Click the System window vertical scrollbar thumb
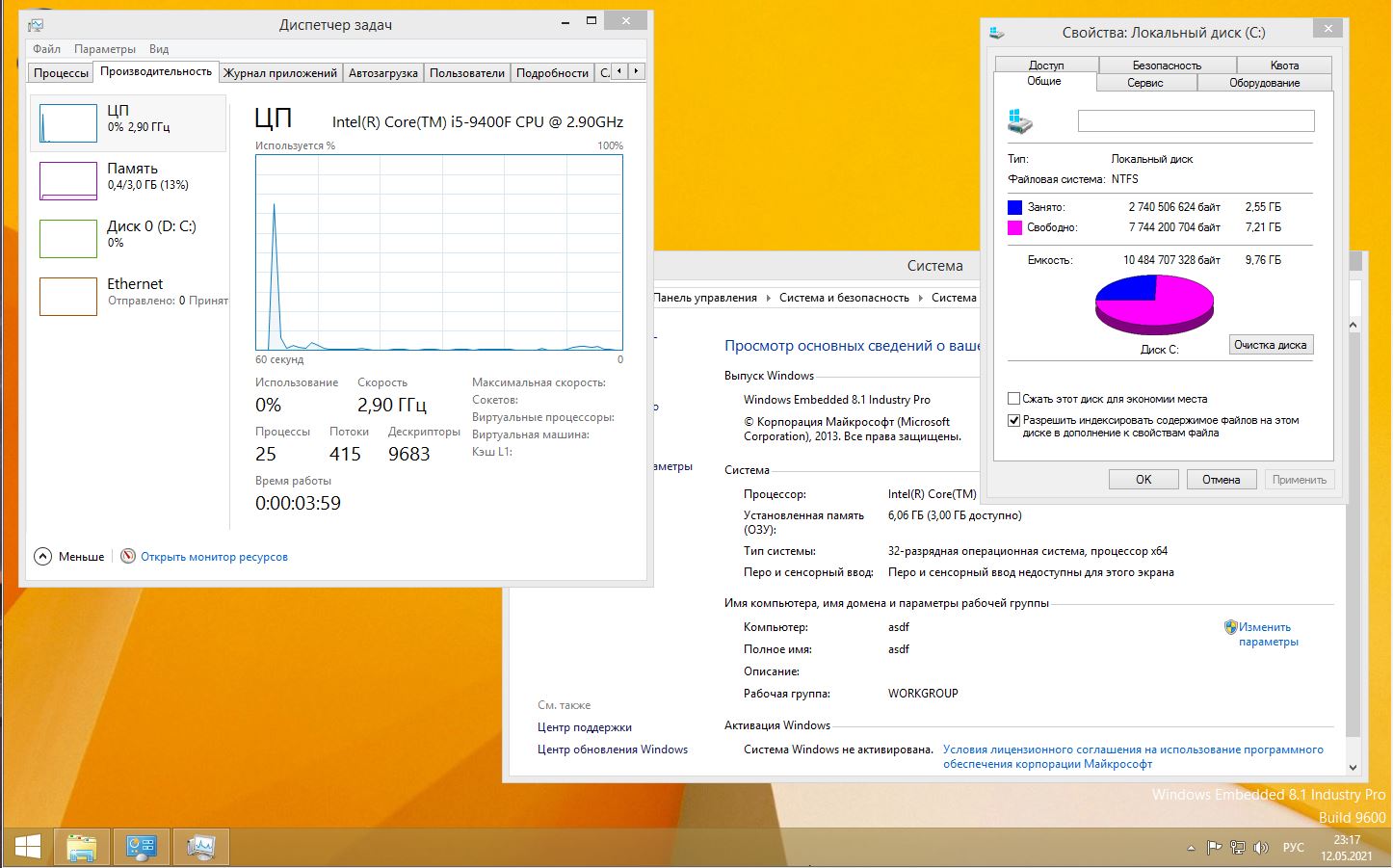The height and width of the screenshot is (868, 1393). (1353, 535)
